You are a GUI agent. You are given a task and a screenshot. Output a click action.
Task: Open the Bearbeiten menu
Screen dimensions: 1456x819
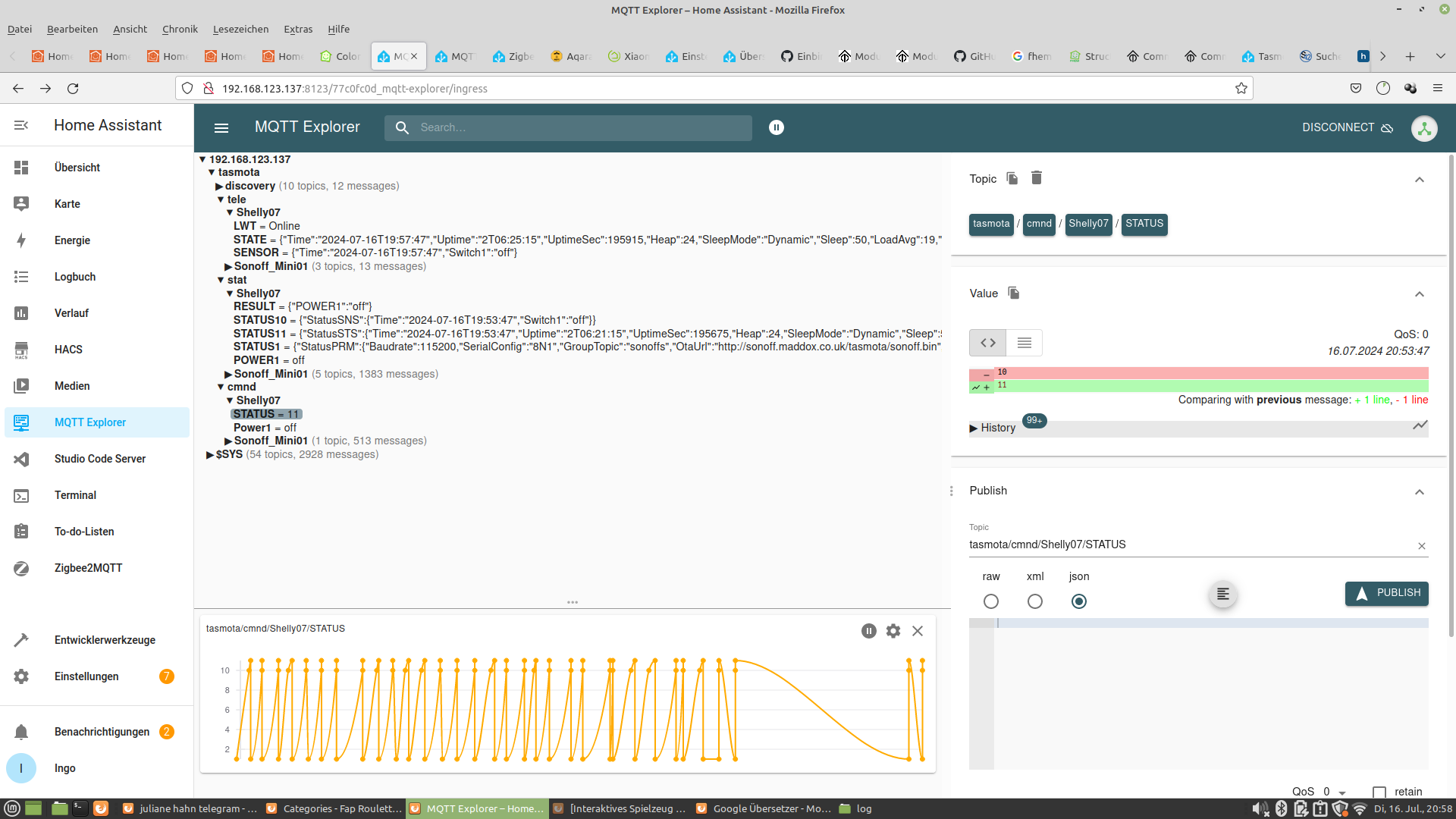click(x=72, y=30)
